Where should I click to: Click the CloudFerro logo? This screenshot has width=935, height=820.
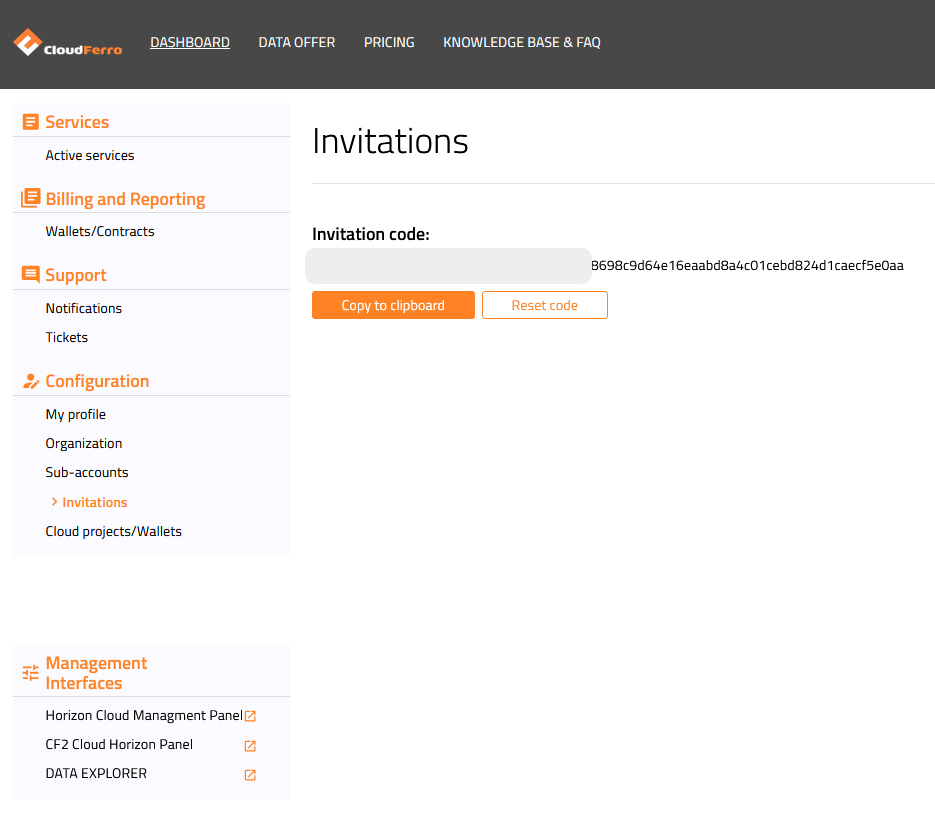point(65,42)
